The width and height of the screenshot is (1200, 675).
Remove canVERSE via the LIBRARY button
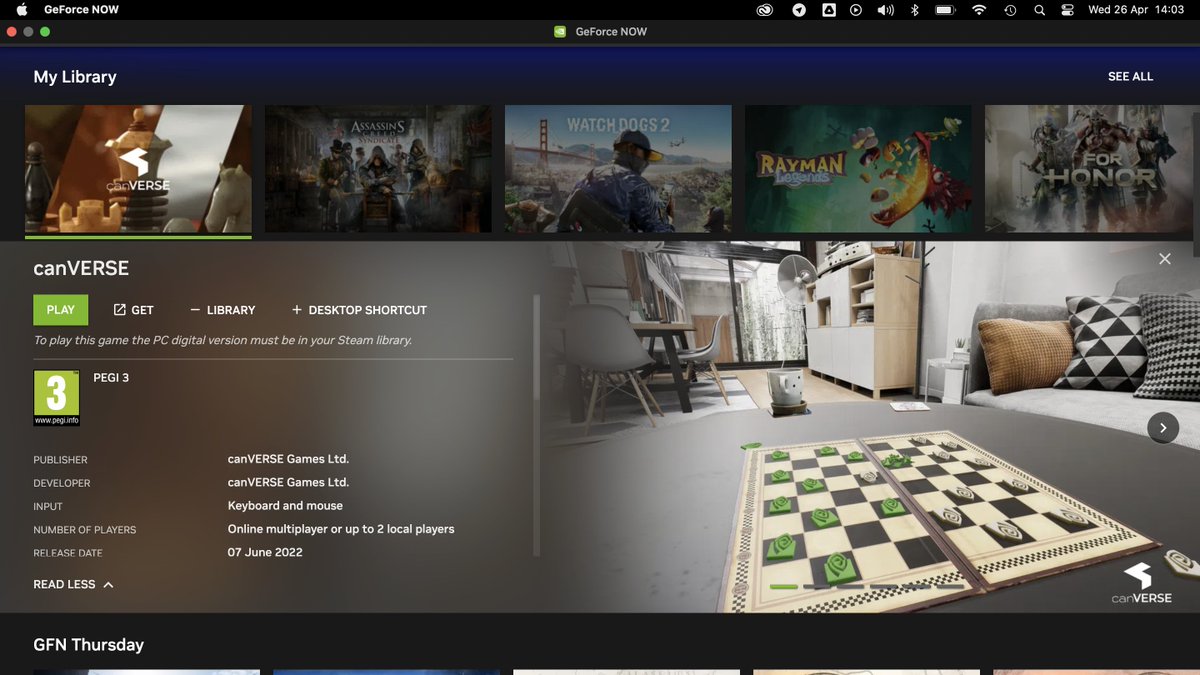click(222, 310)
